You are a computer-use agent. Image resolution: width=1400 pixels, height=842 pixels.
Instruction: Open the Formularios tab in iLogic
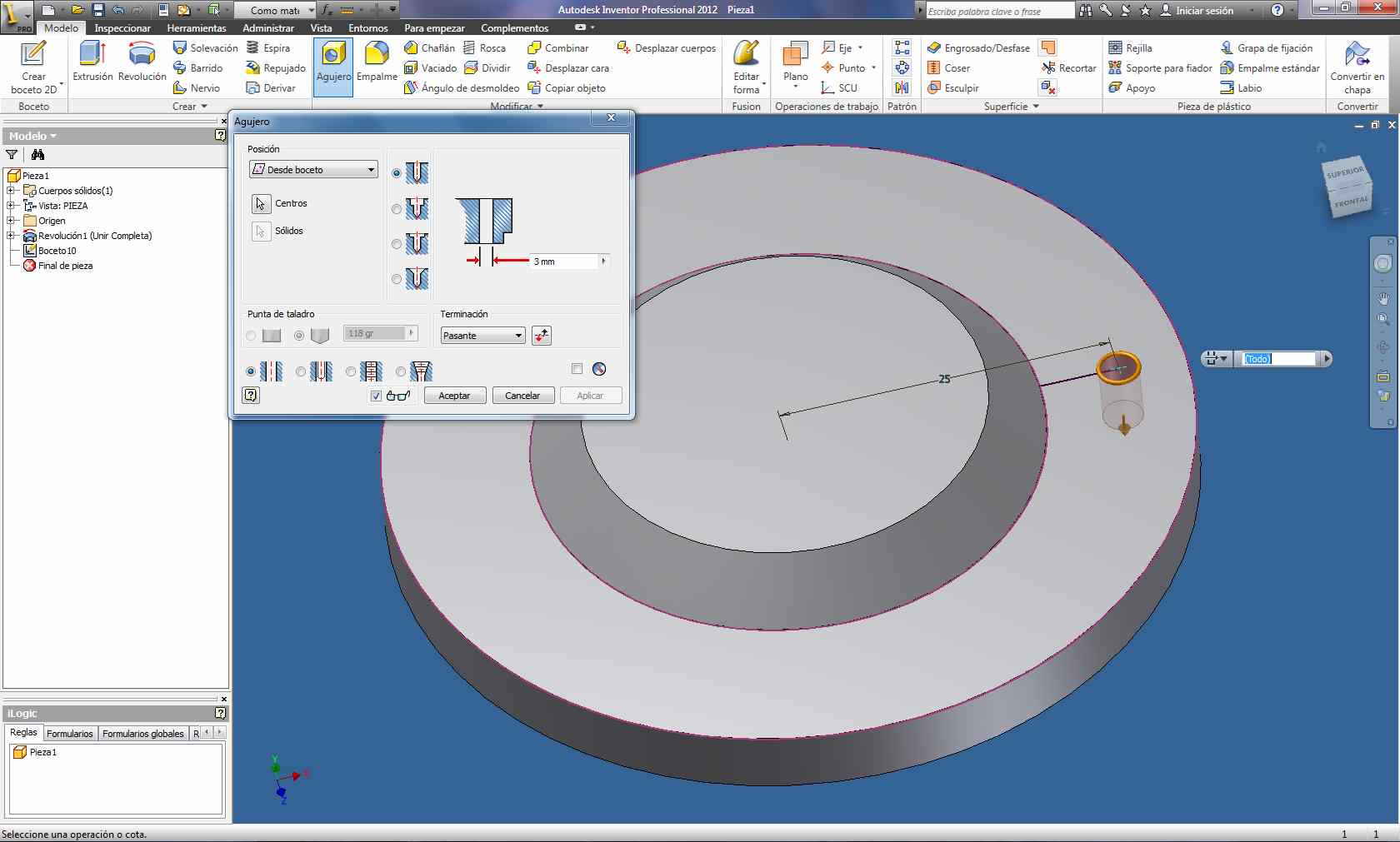click(70, 733)
